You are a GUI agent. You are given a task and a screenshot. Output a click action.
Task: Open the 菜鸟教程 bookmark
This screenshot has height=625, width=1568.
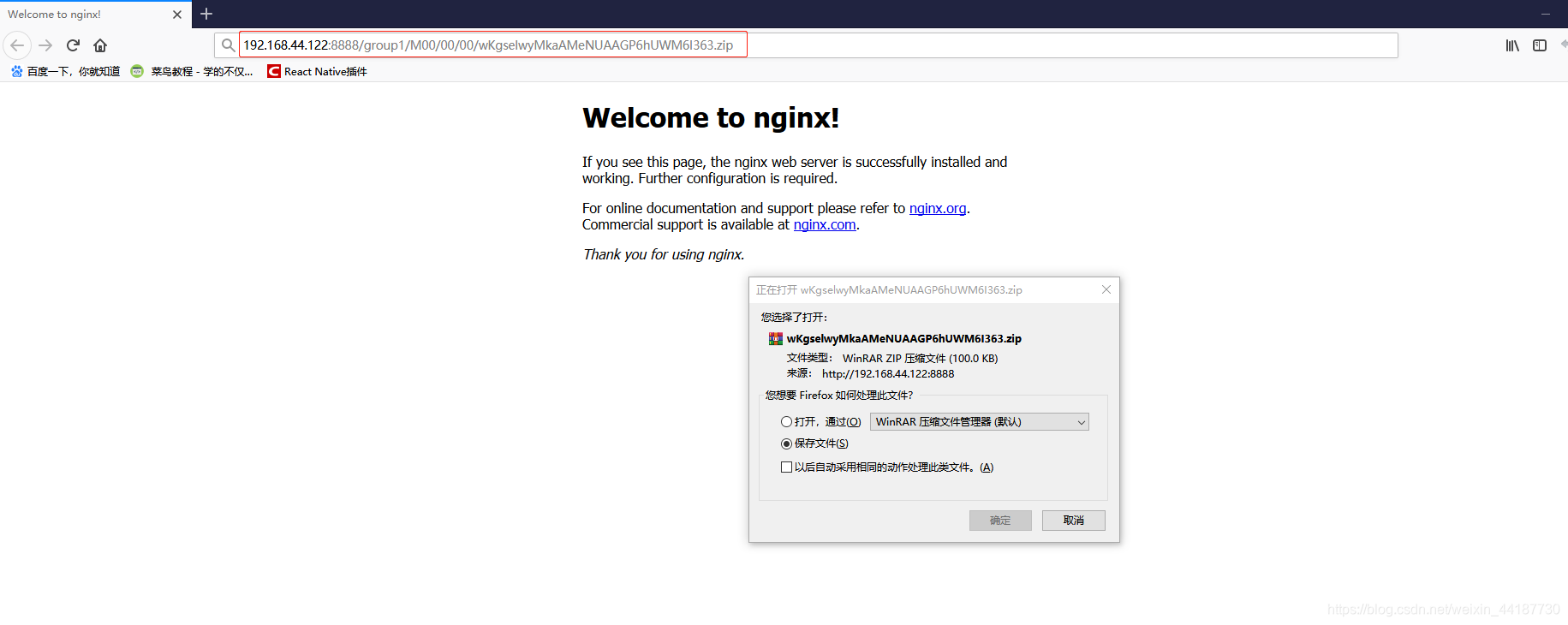(x=192, y=71)
